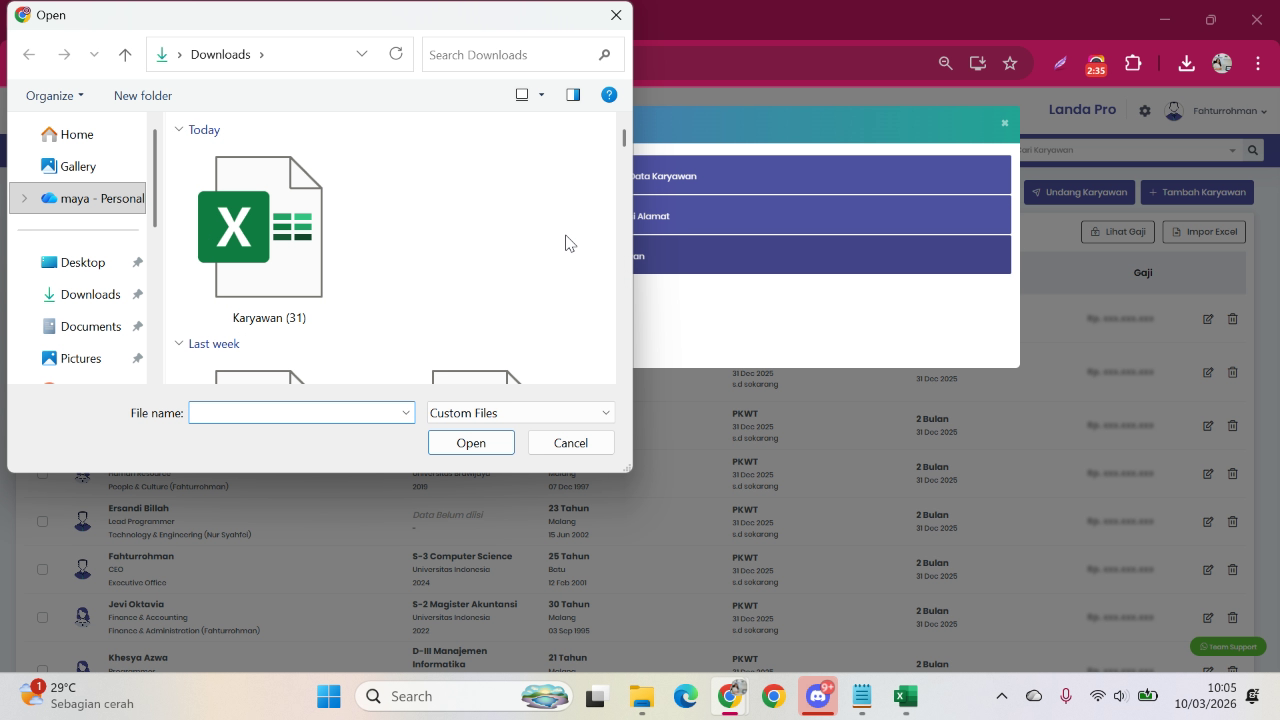Open Chrome three-dot menu
The width and height of the screenshot is (1280, 720).
coord(1258,63)
